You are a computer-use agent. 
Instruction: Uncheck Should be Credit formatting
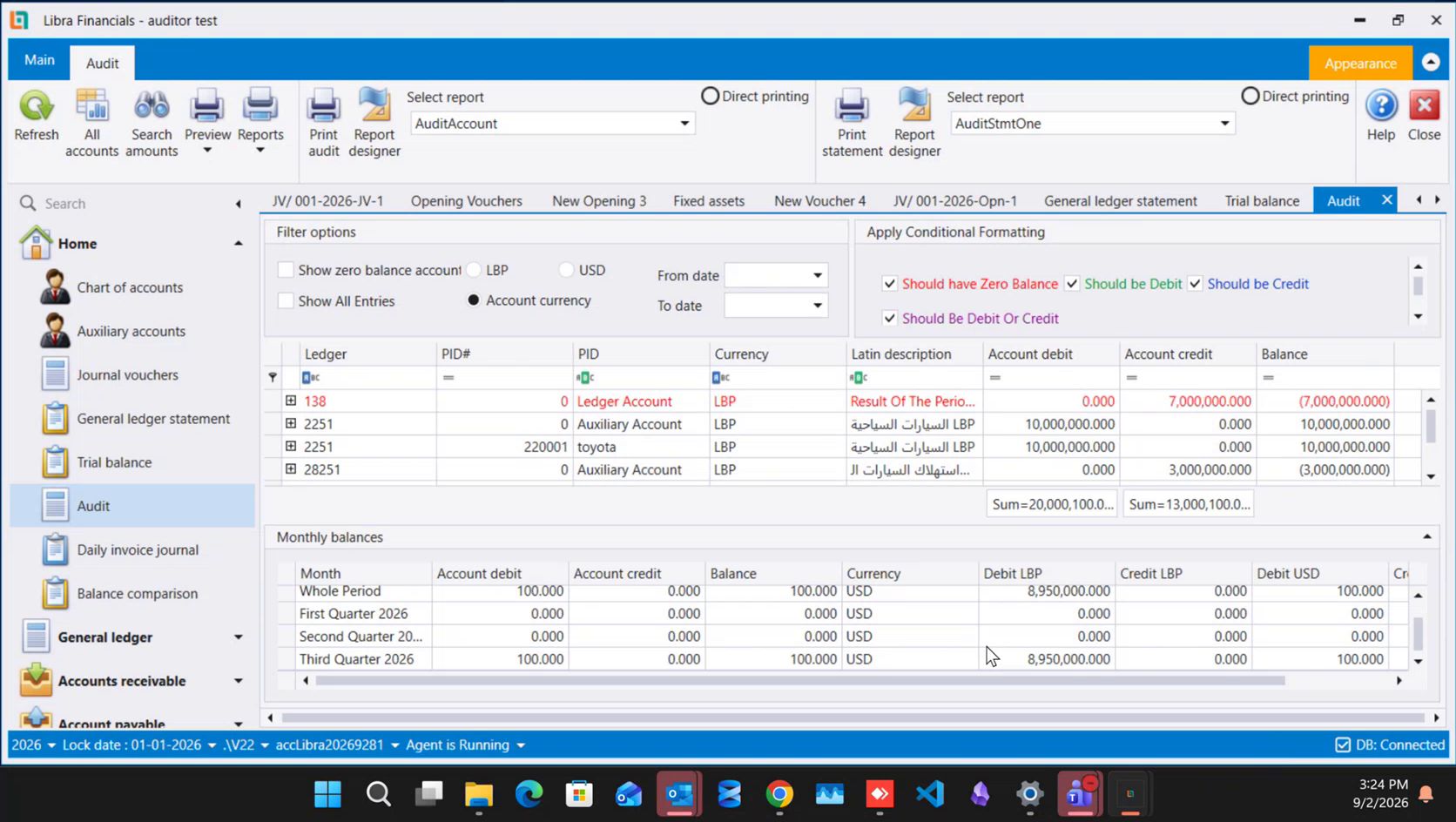[x=1195, y=284]
